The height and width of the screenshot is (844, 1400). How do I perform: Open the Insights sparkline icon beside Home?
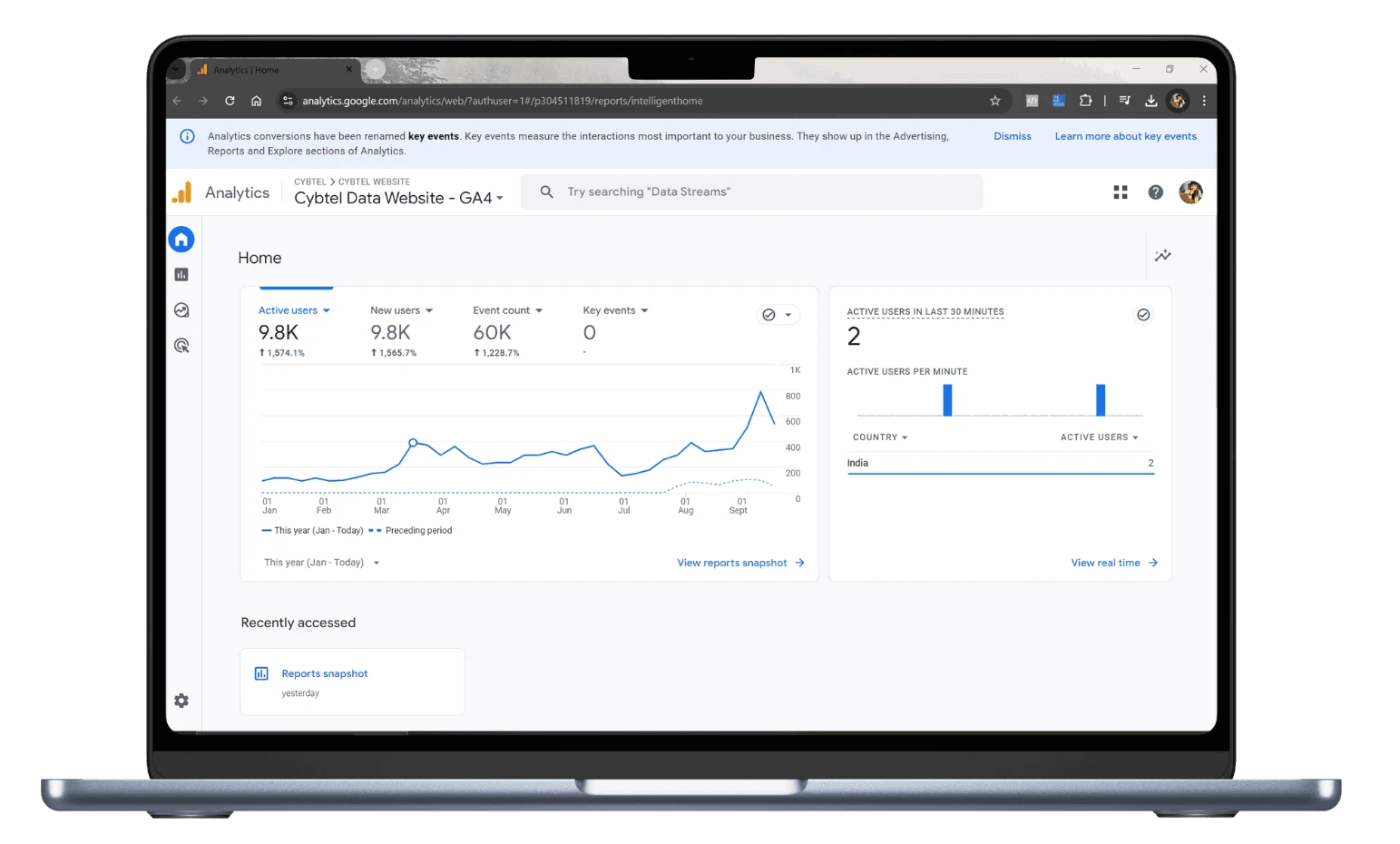point(1162,256)
